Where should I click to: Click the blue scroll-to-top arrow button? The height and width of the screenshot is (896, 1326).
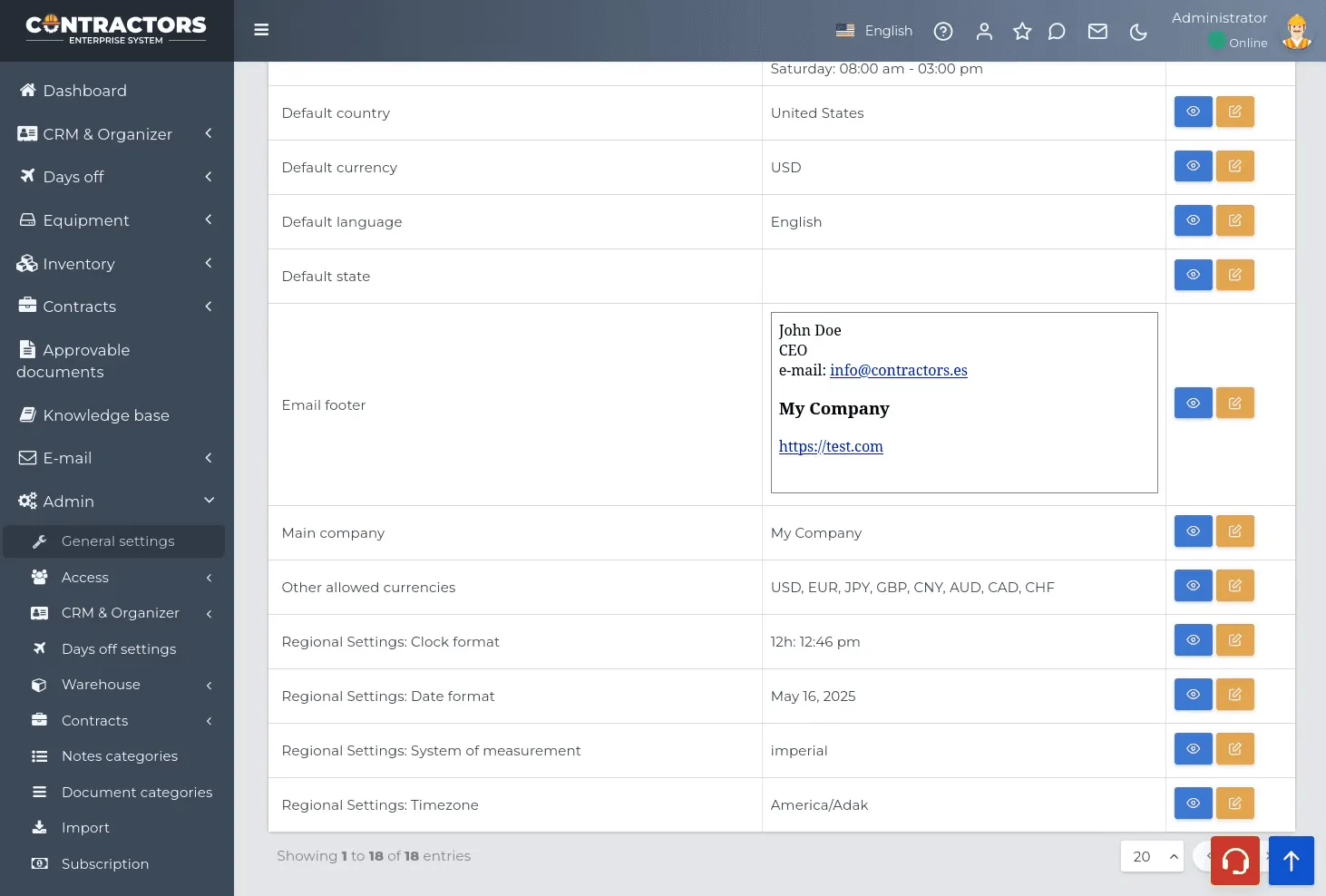(x=1292, y=861)
